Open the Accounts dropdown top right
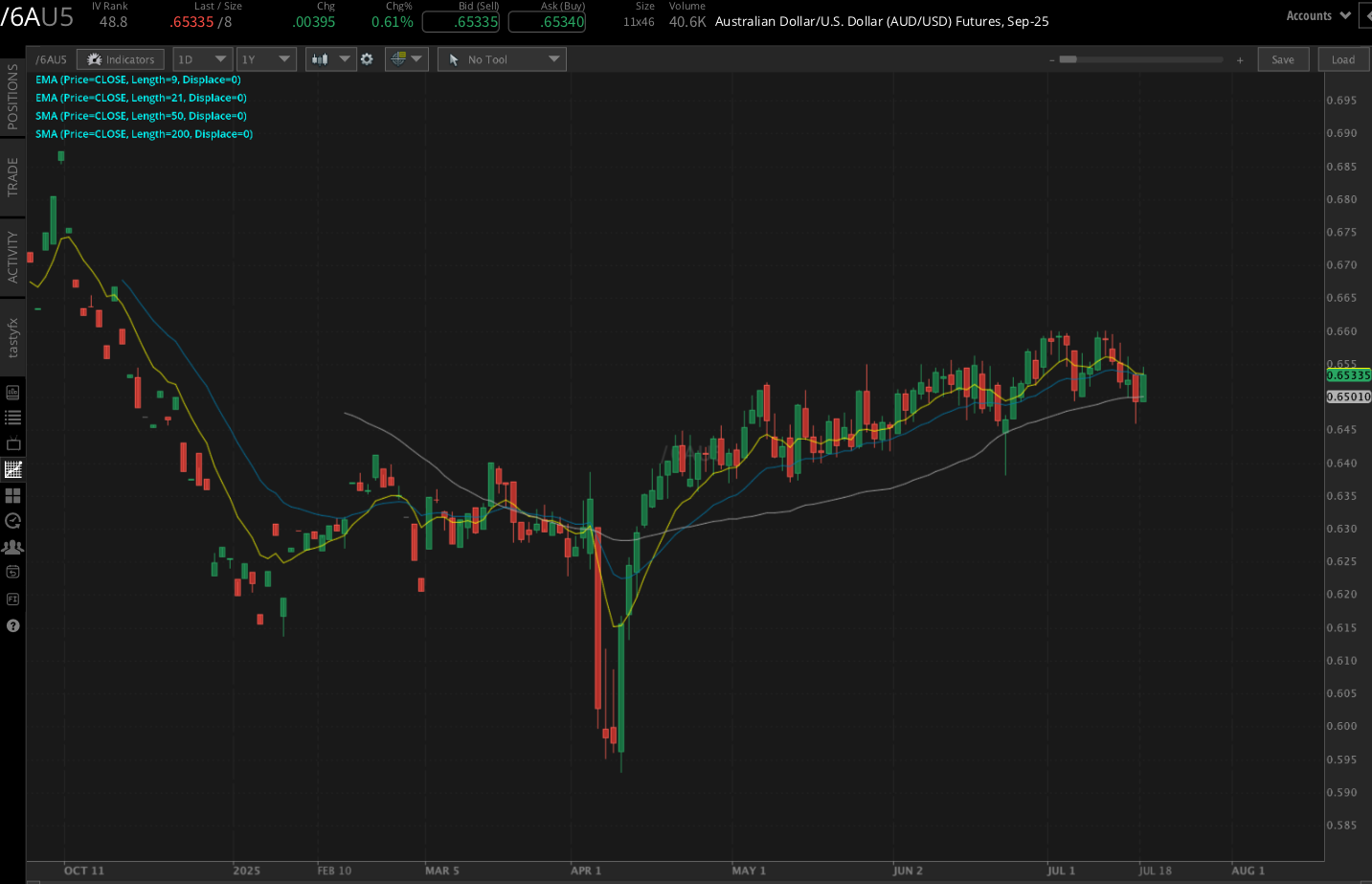This screenshot has width=1372, height=884. [x=1317, y=15]
